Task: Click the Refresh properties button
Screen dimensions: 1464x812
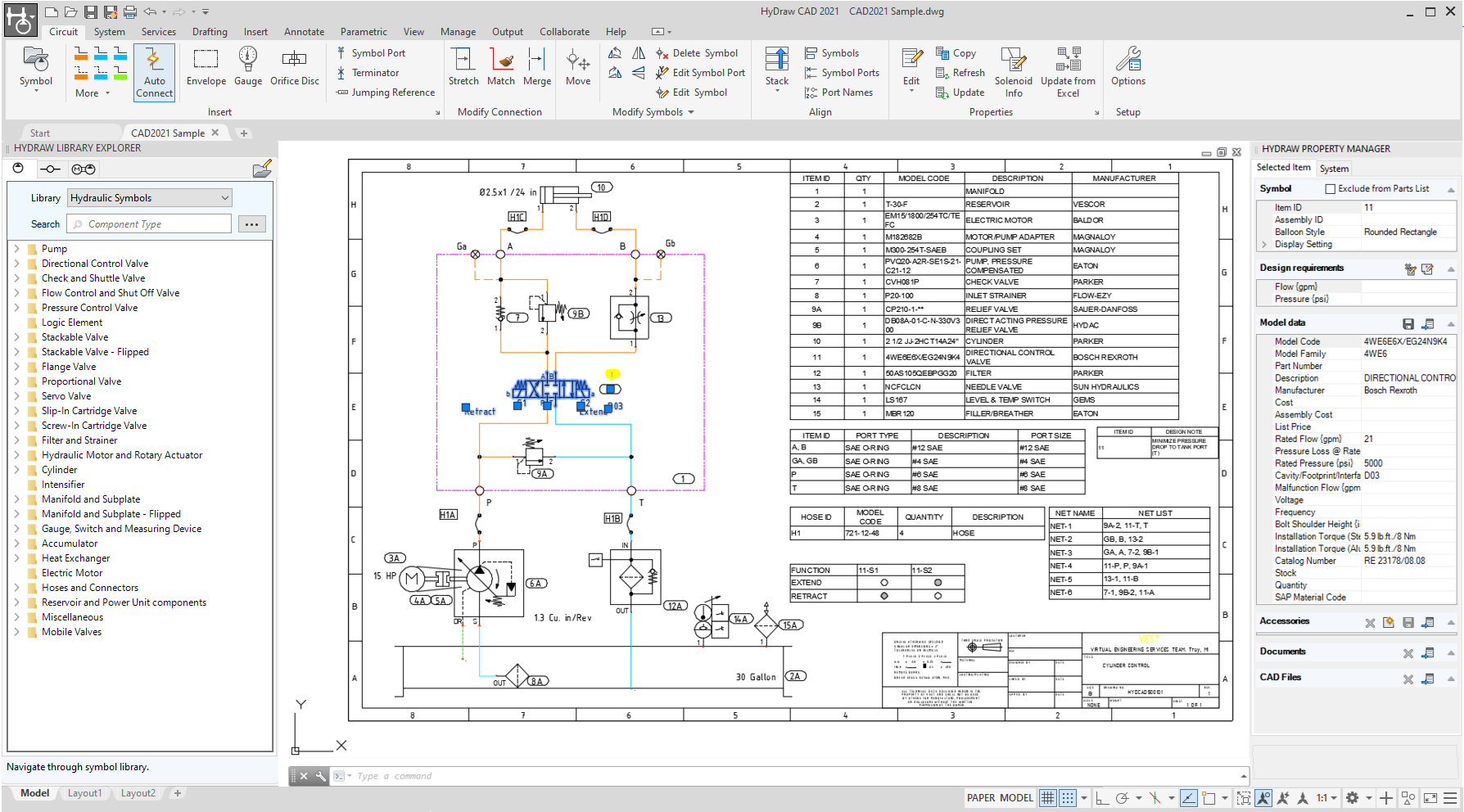Action: click(x=960, y=73)
